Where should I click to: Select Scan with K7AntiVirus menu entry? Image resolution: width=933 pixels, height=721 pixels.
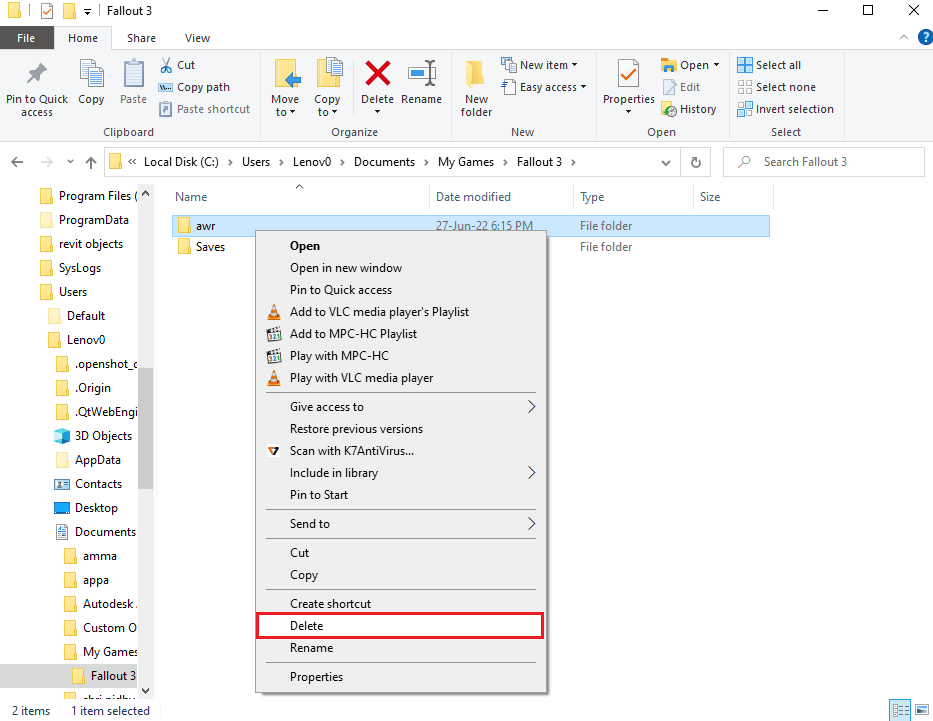[400, 451]
